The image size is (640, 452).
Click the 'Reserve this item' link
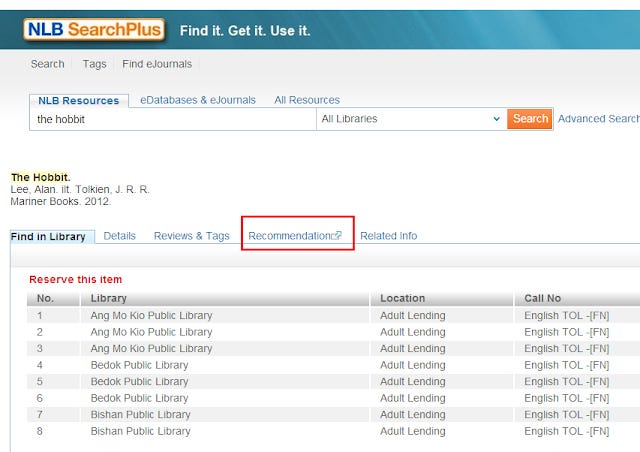[76, 279]
